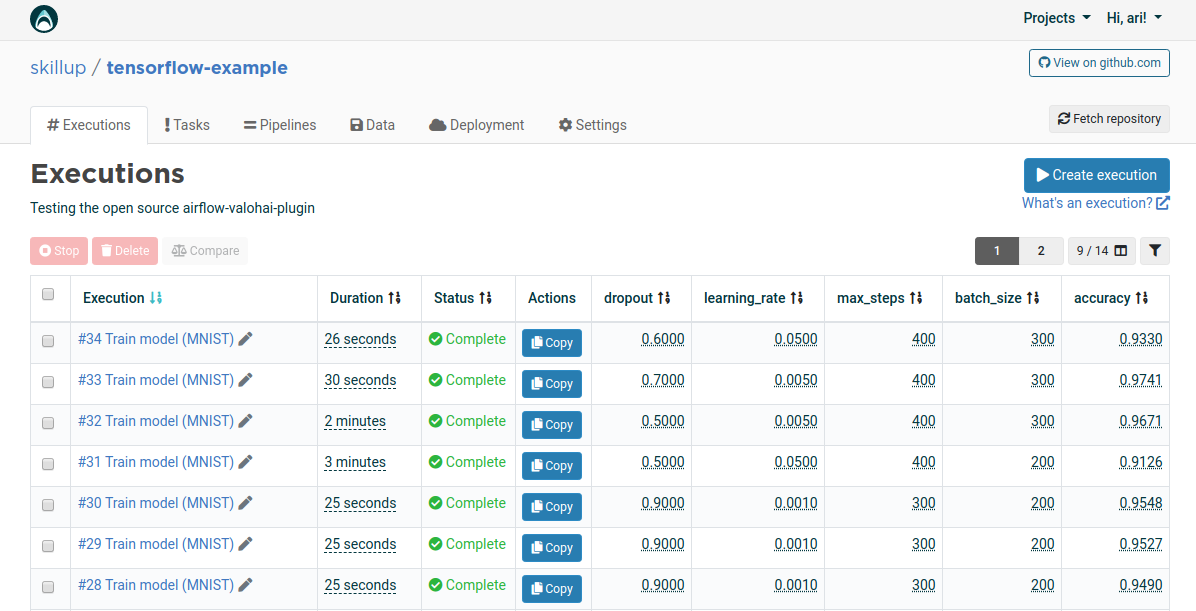The height and width of the screenshot is (611, 1196).
Task: Click accuracy value 0.9741
Action: (1141, 380)
